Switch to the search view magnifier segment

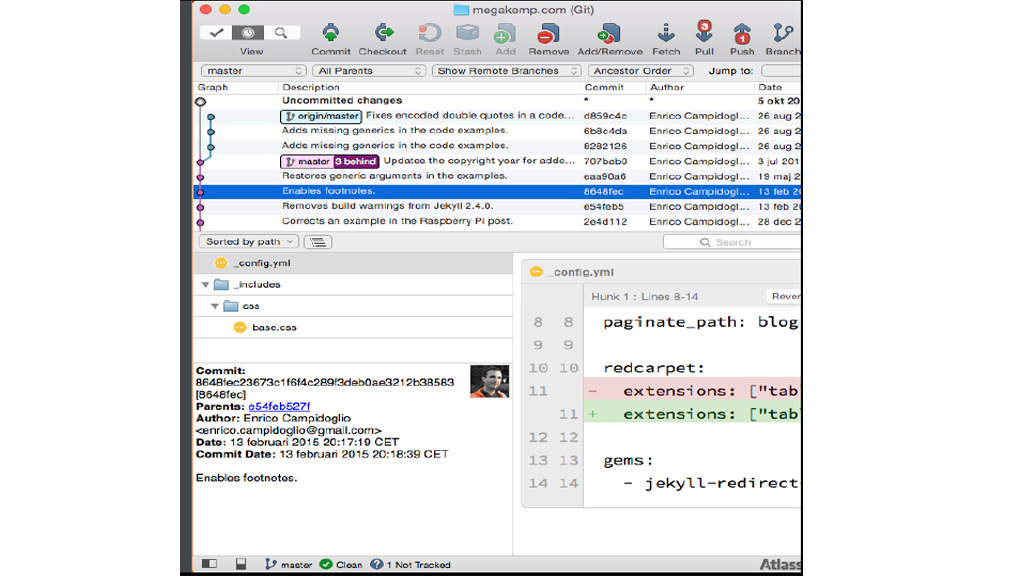tap(281, 33)
